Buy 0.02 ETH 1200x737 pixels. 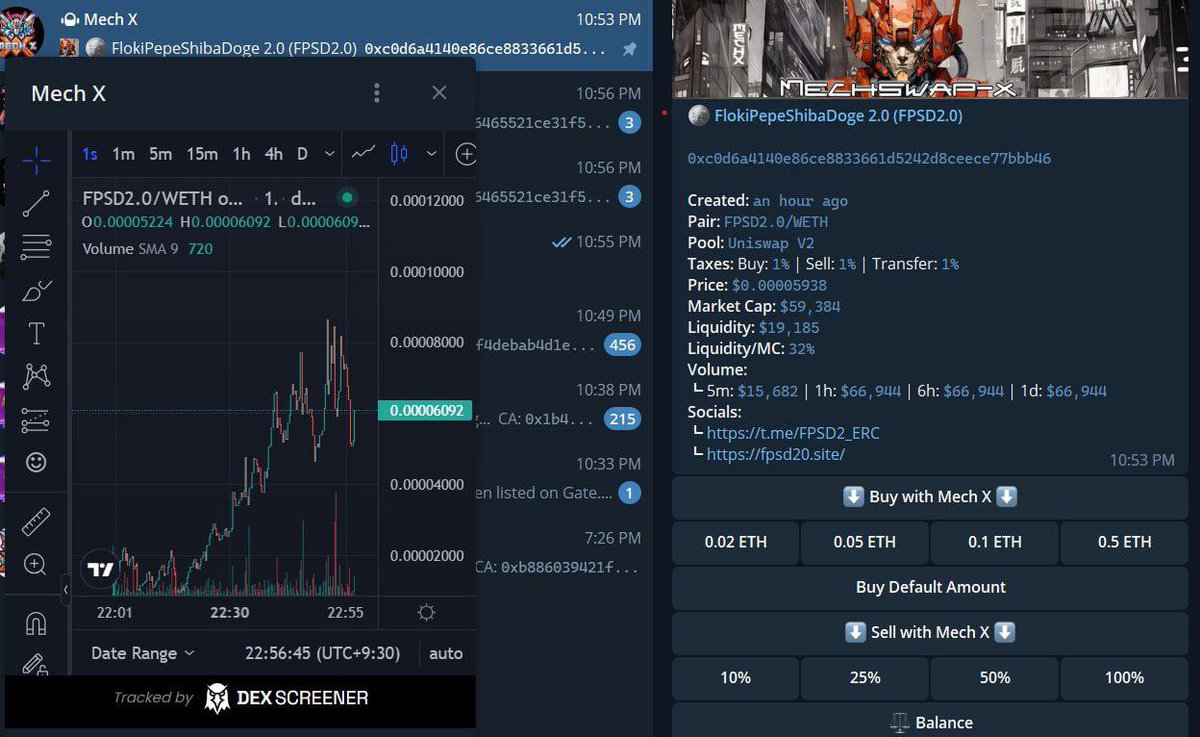point(736,542)
